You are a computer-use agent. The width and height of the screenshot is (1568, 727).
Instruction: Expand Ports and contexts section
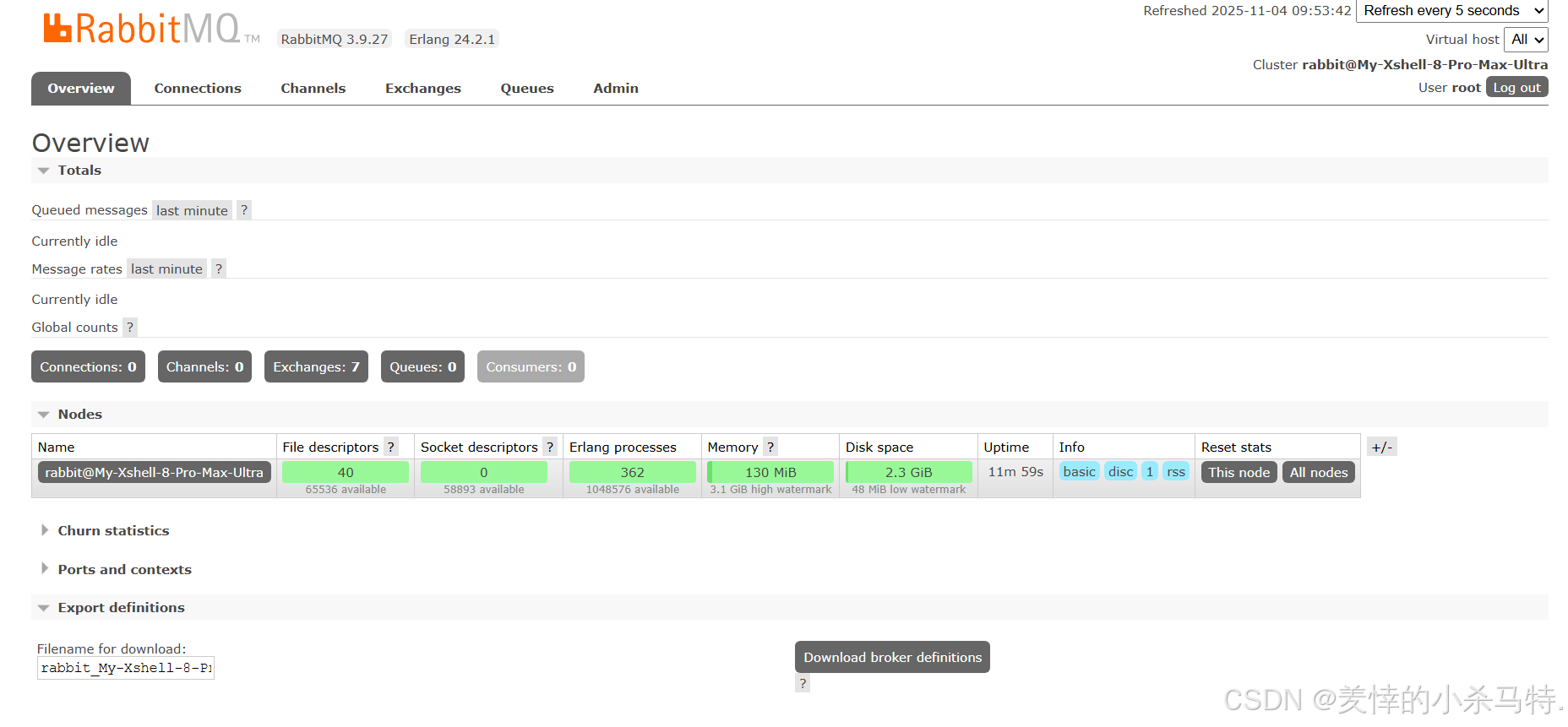coord(124,570)
